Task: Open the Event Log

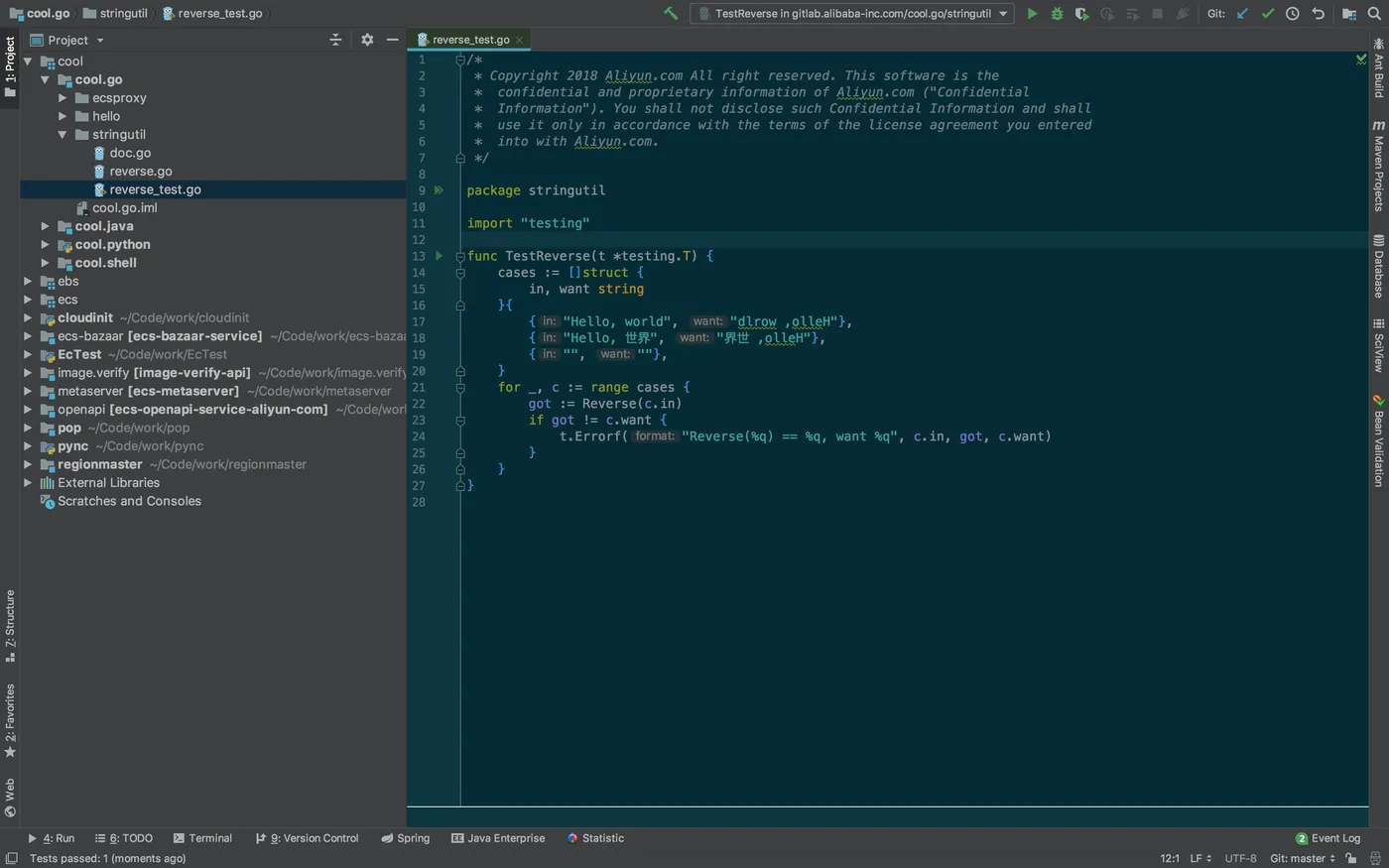Action: 1328,838
